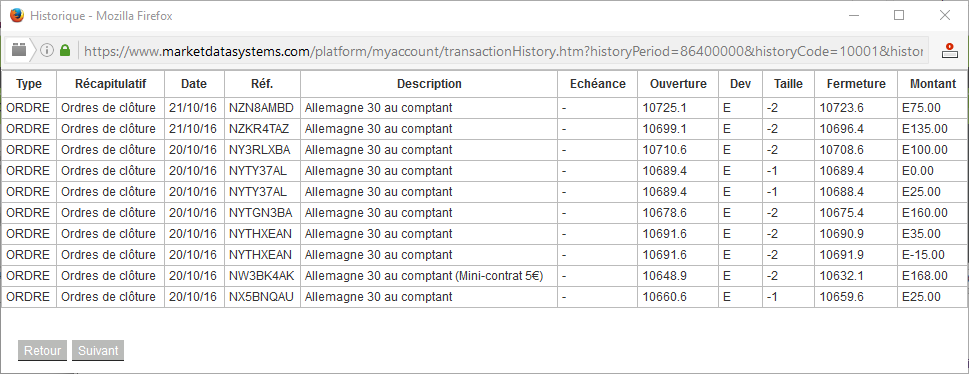Click the Suivant button

(x=98, y=351)
